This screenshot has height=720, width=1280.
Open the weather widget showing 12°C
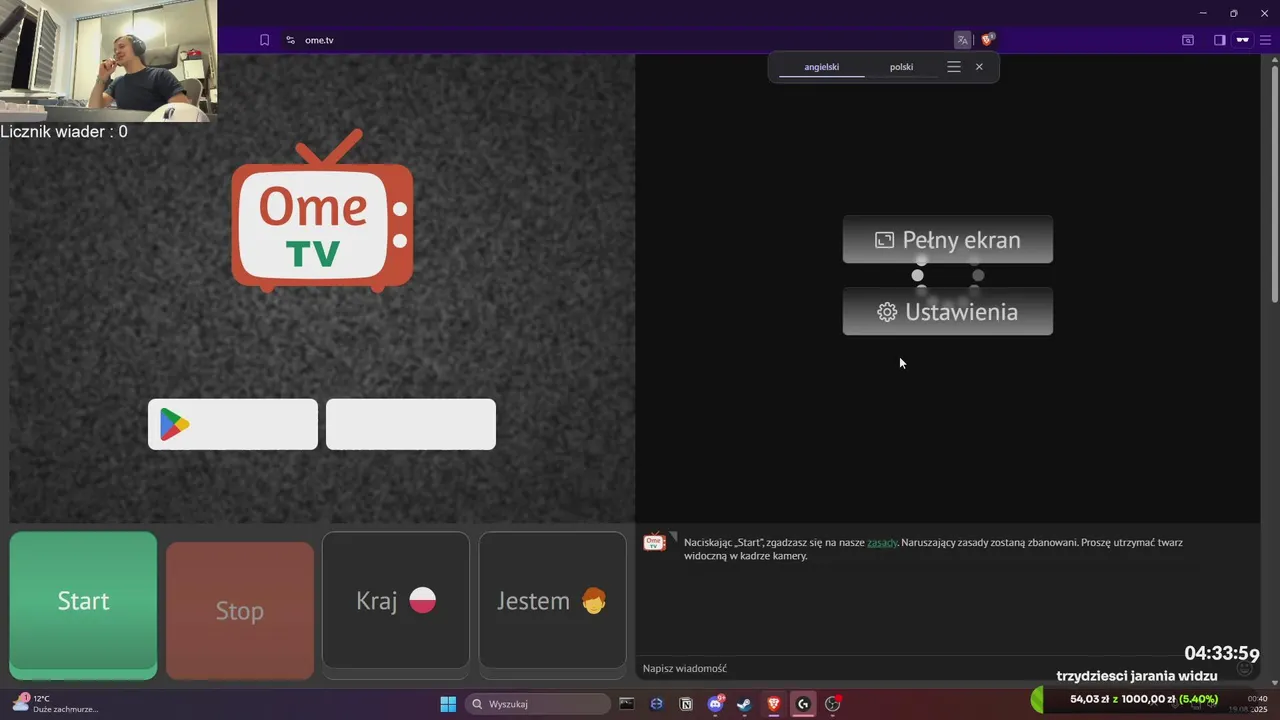55,704
